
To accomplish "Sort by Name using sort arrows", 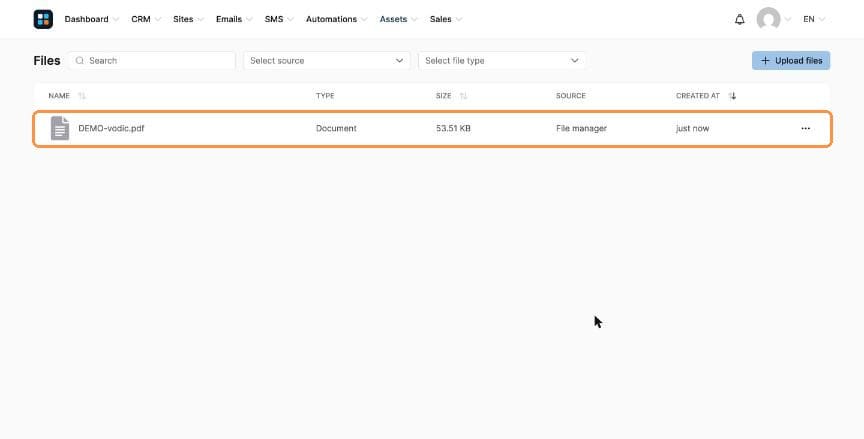I will click(x=82, y=96).
